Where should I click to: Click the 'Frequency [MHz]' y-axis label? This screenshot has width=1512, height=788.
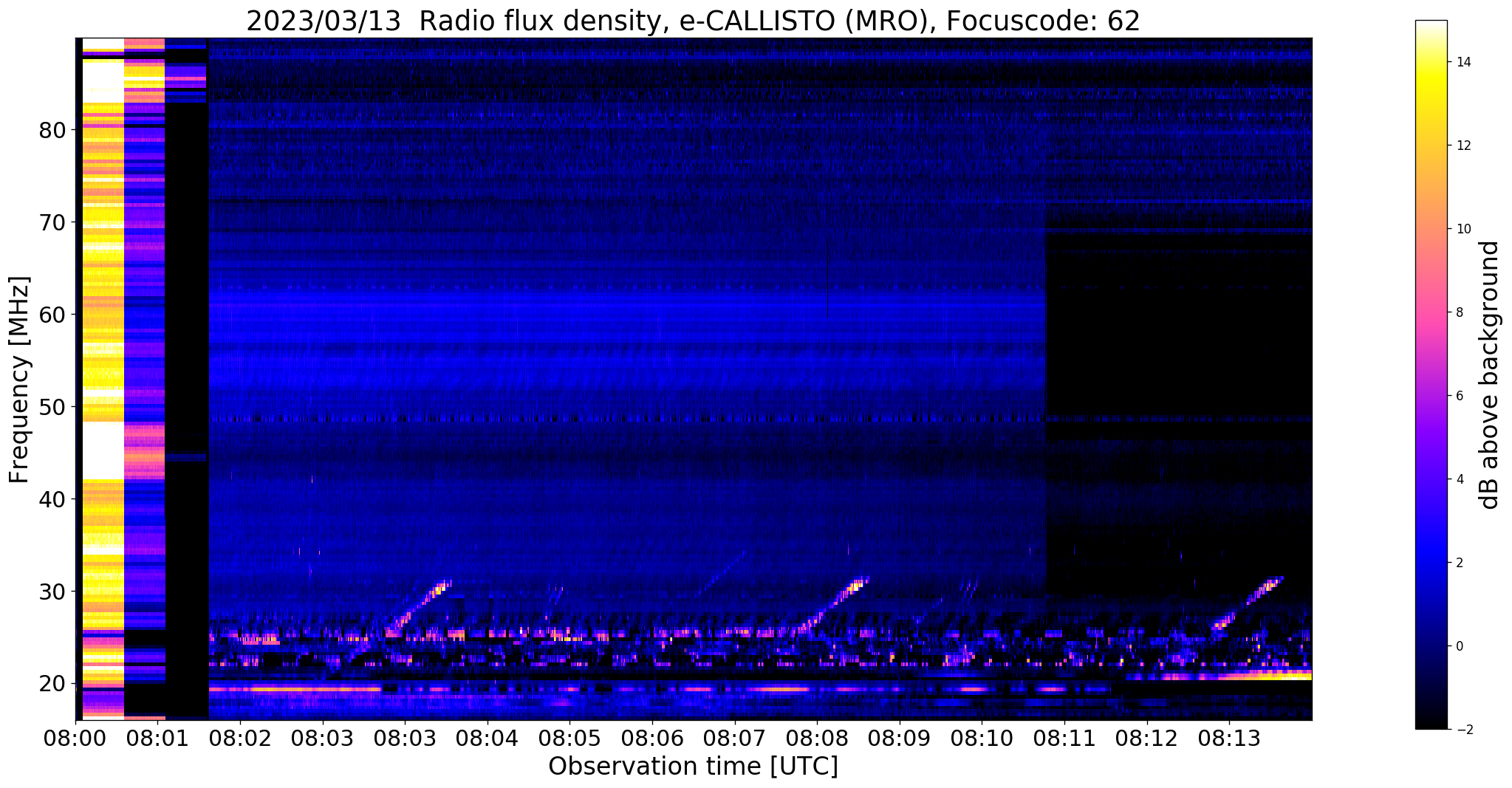pos(20,380)
